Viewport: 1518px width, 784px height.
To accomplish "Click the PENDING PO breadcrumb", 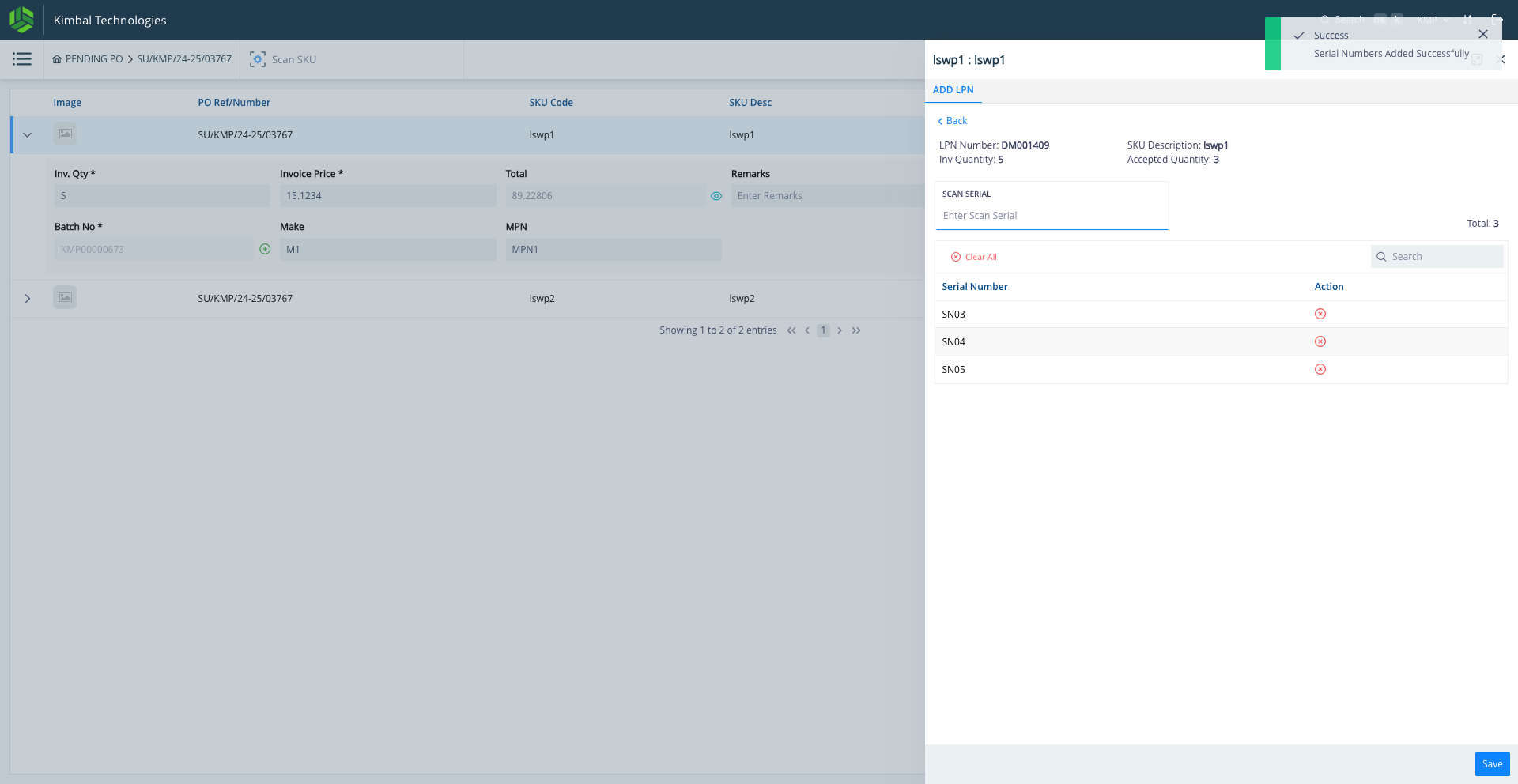I will 94,59.
